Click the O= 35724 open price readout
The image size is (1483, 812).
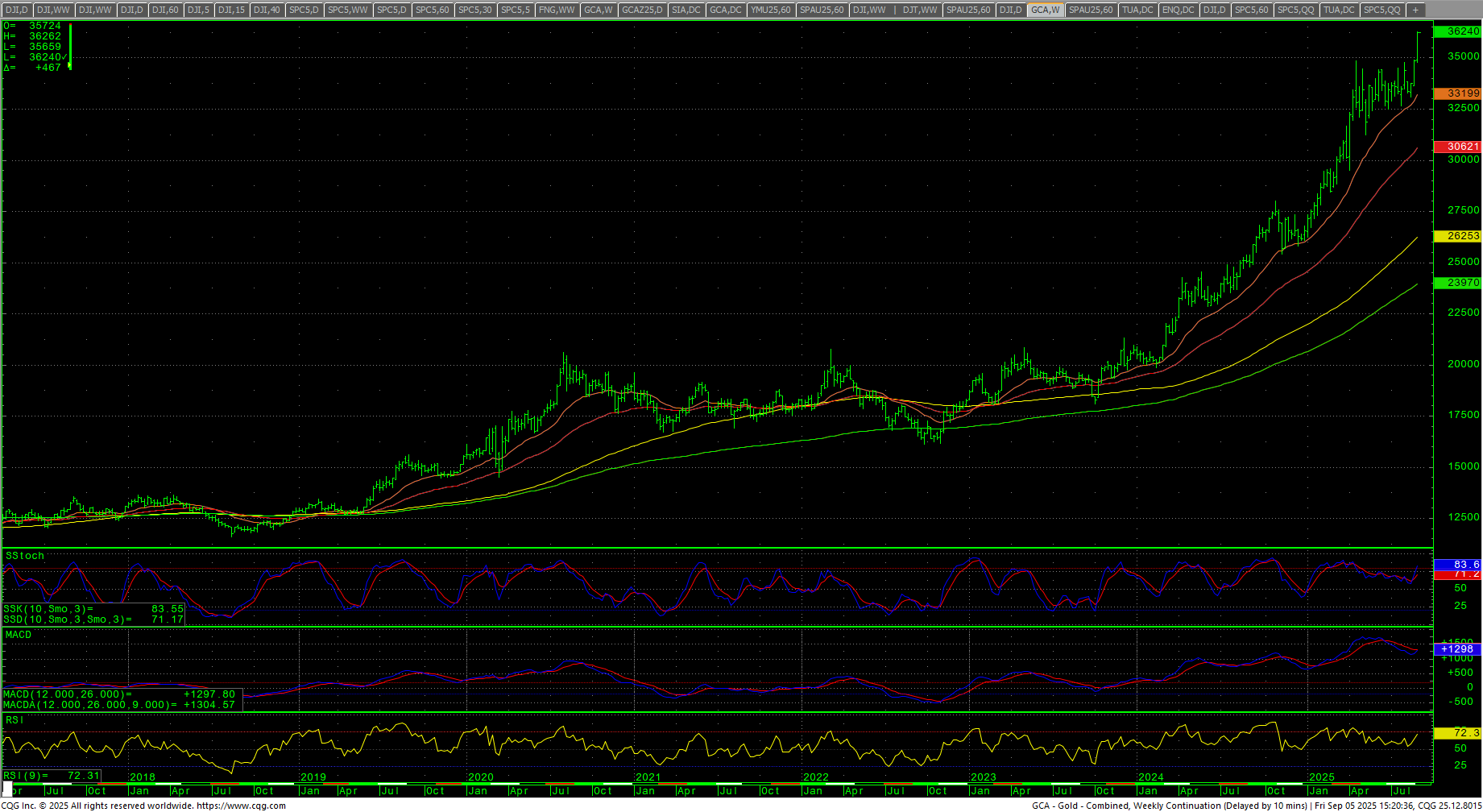tap(32, 26)
